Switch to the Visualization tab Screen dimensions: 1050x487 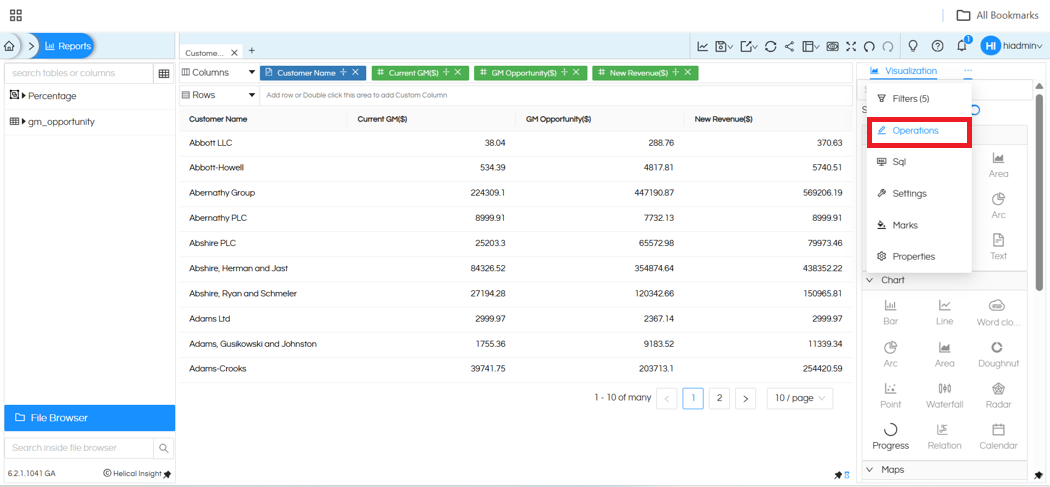point(903,71)
